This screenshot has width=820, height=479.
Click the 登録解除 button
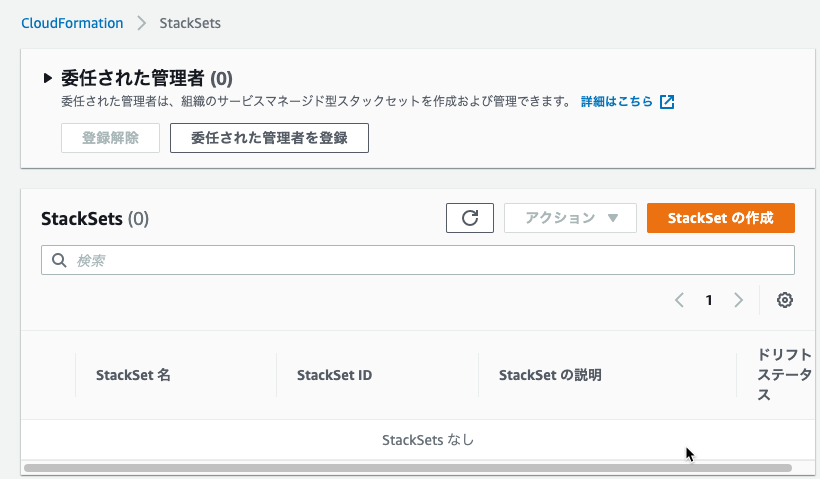click(110, 138)
